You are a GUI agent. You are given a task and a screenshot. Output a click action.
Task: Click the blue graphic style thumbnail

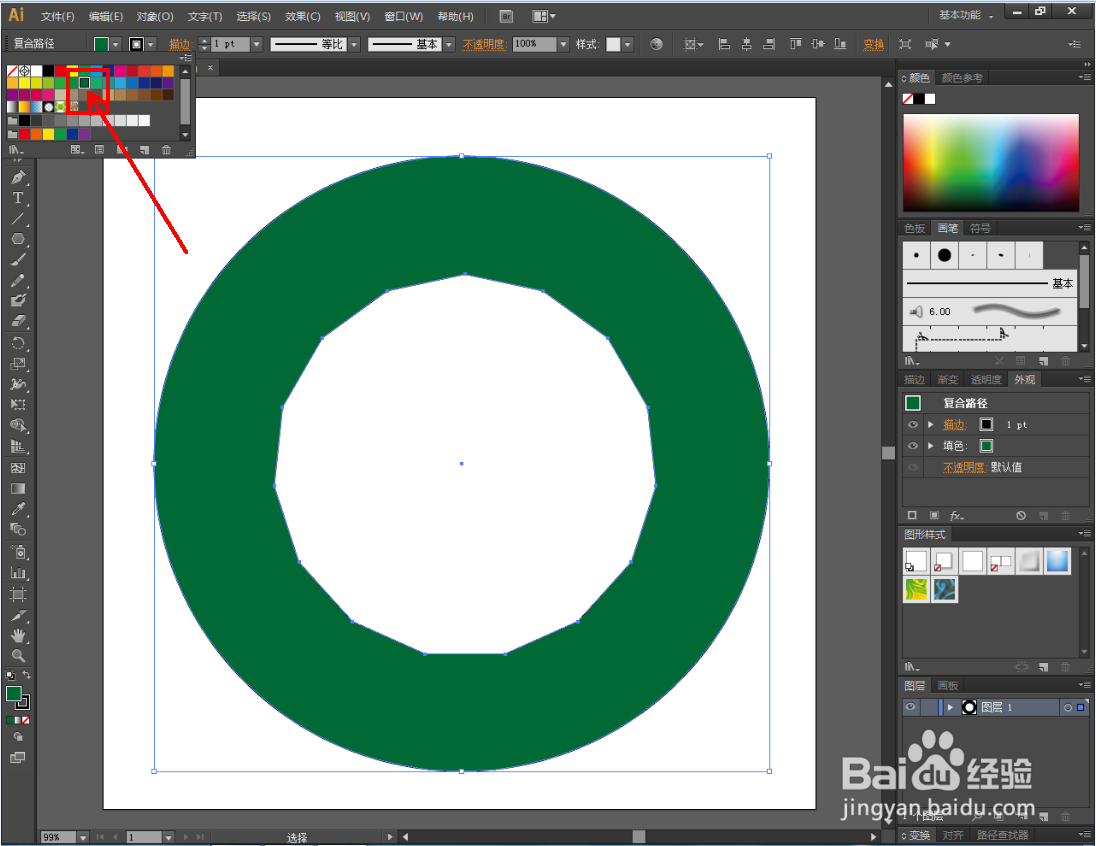(1058, 561)
